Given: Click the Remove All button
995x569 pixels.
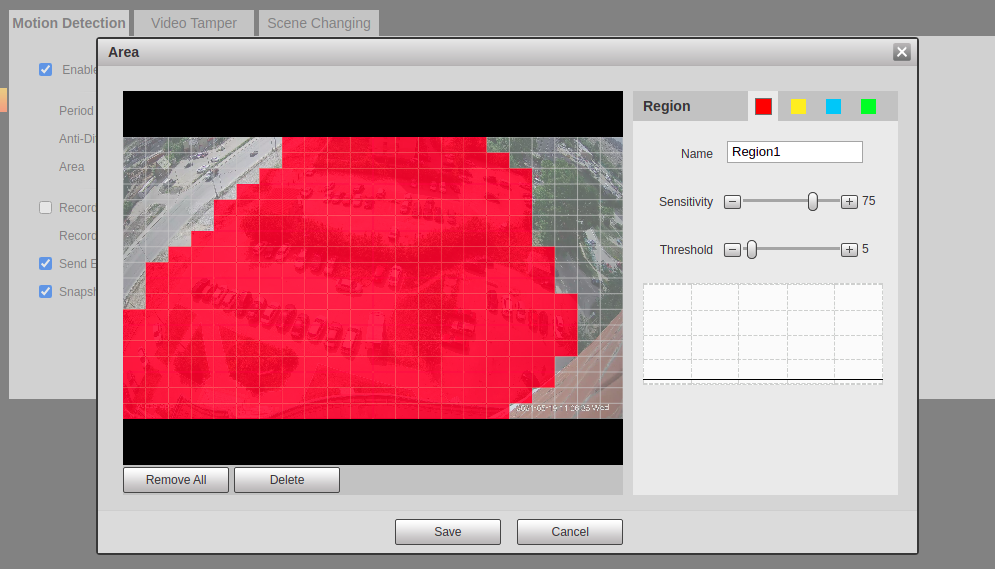Looking at the screenshot, I should click(176, 480).
